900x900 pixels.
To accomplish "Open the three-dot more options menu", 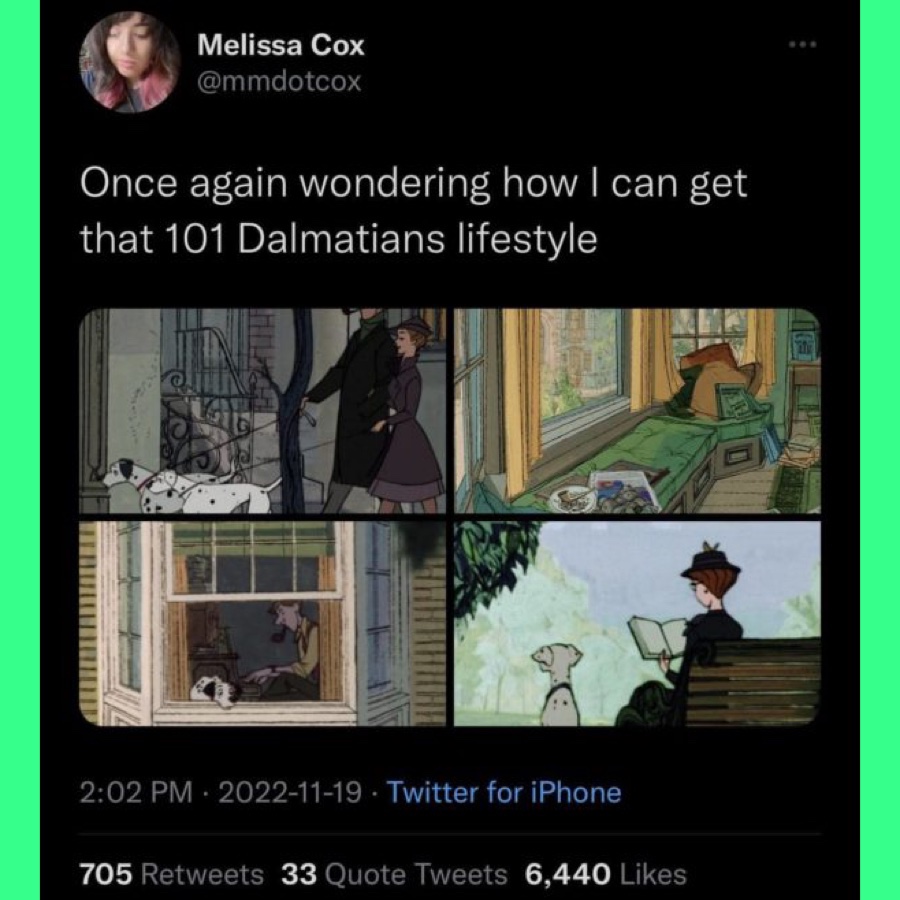I will [802, 46].
